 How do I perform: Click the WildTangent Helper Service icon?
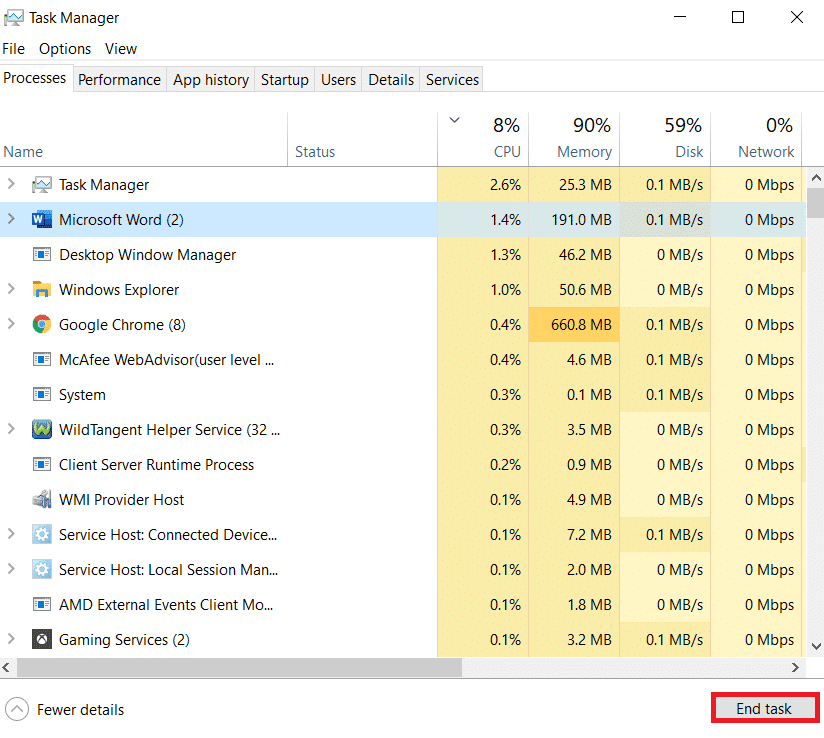pyautogui.click(x=42, y=430)
